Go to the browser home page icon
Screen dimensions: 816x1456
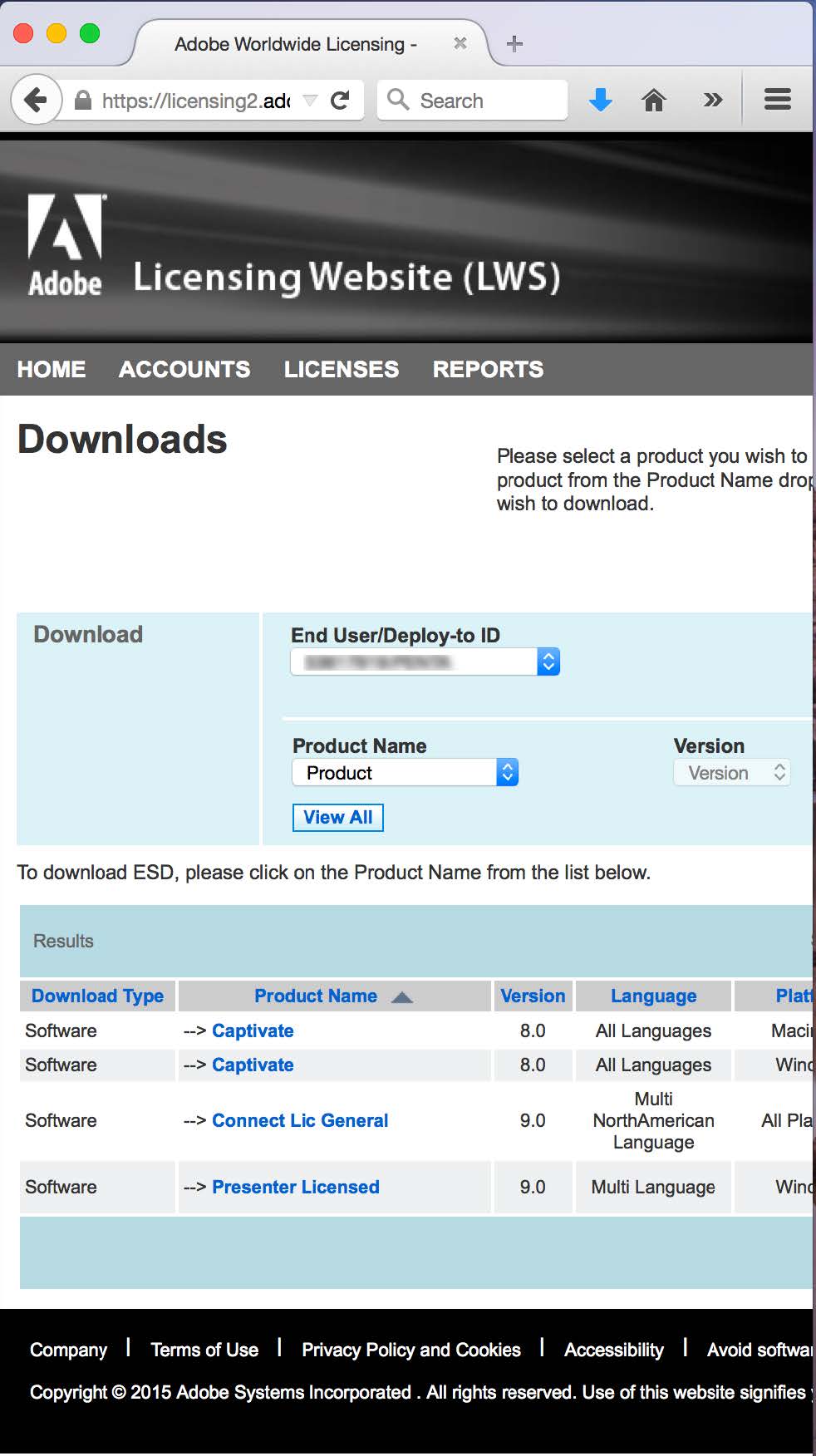[x=654, y=101]
